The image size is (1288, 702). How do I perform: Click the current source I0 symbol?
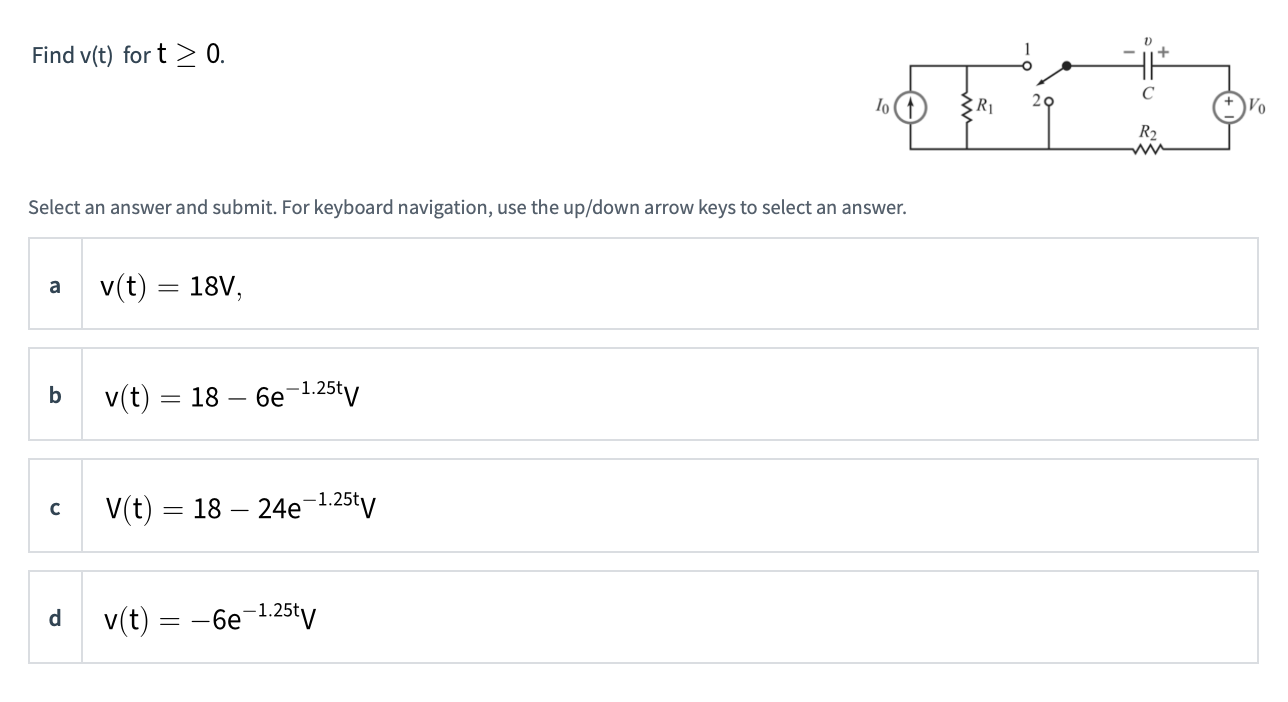click(910, 104)
